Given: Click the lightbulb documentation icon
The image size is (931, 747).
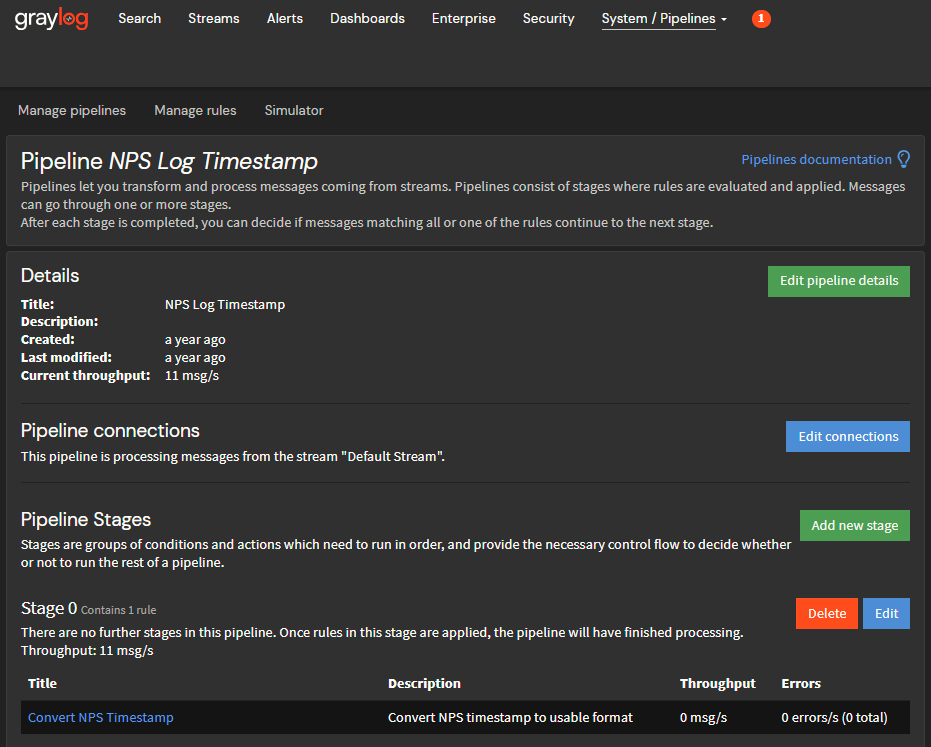Looking at the screenshot, I should (x=903, y=159).
